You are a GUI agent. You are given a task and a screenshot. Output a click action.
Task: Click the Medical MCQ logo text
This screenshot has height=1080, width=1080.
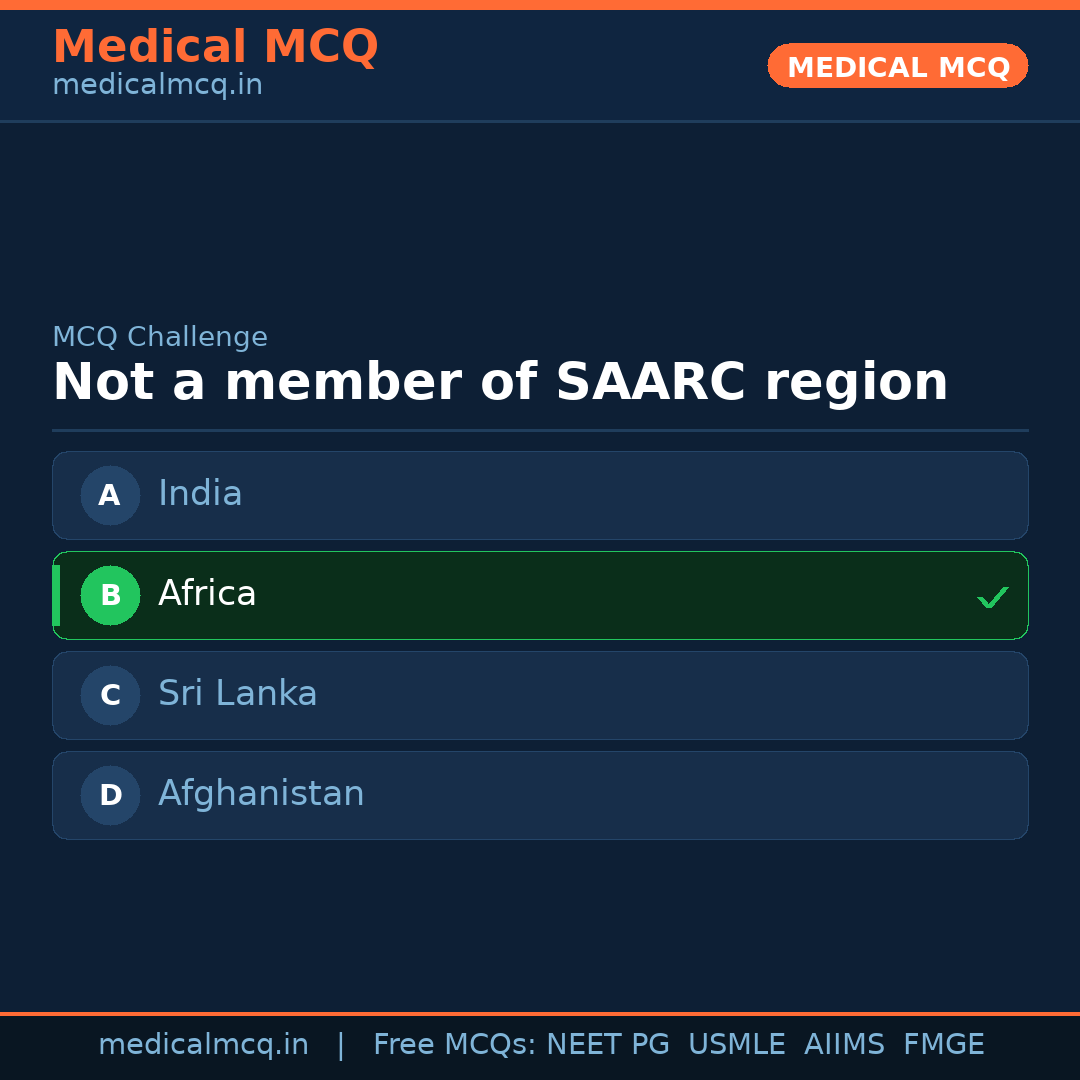tap(215, 47)
